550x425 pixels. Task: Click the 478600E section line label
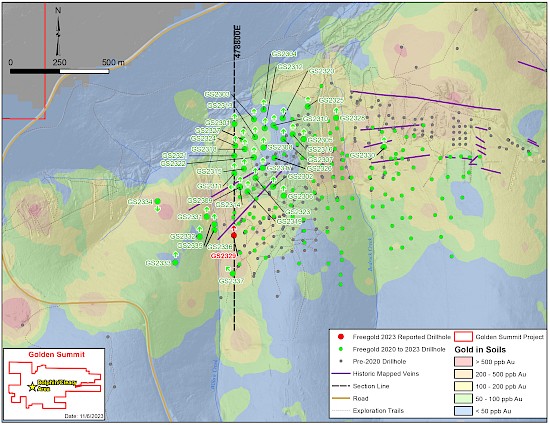pos(237,41)
